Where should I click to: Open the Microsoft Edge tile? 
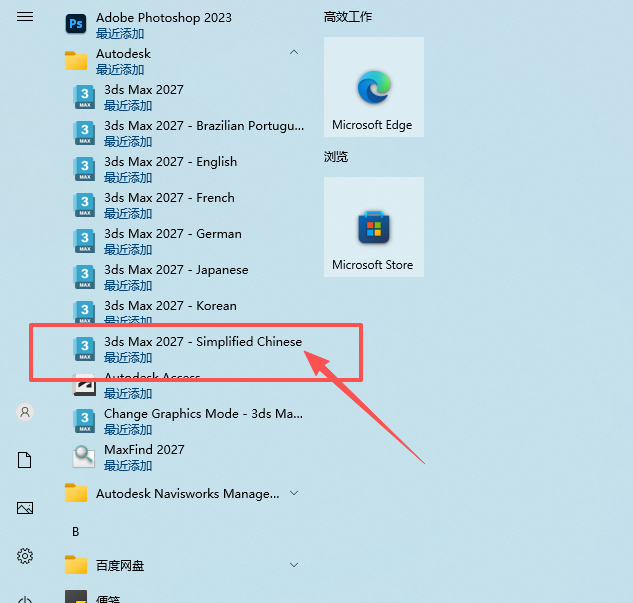374,87
